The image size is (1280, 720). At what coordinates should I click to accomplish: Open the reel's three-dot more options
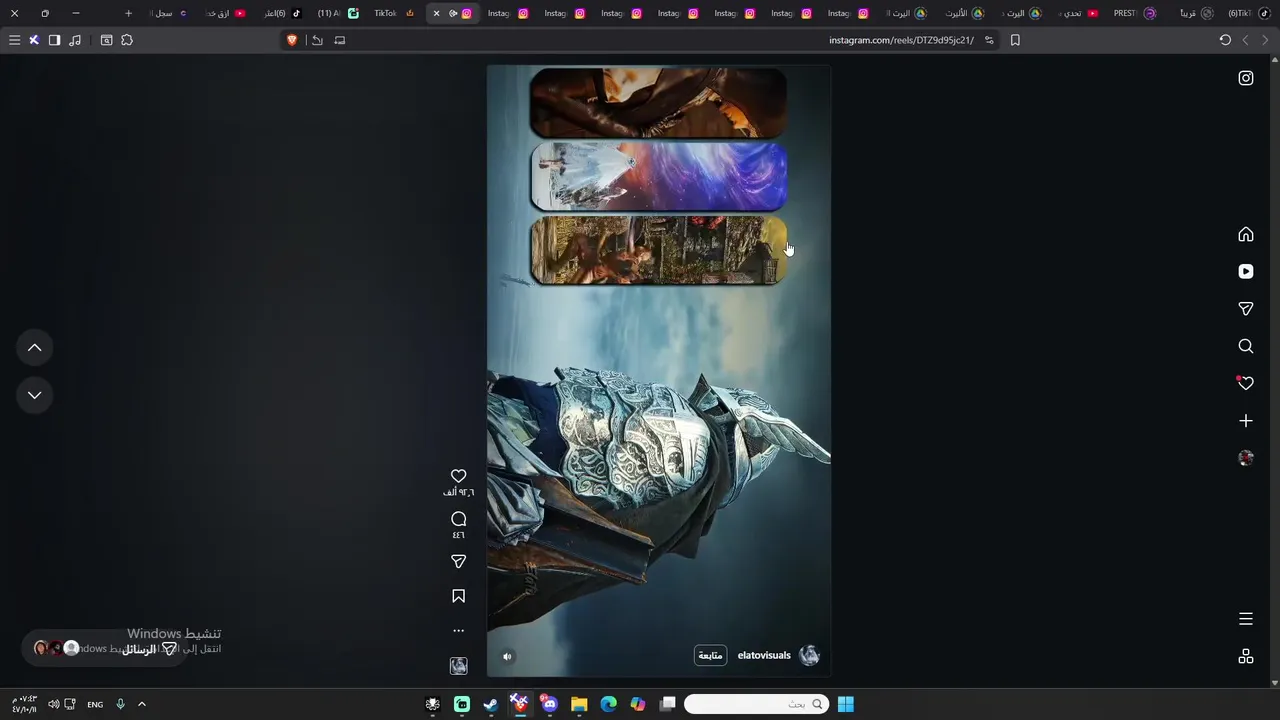tap(458, 631)
